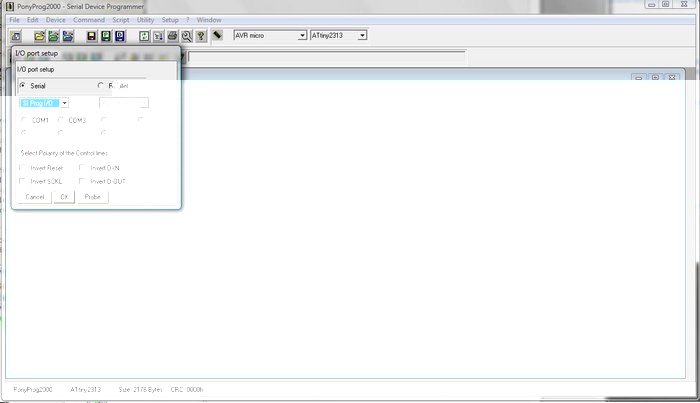The height and width of the screenshot is (403, 700).
Task: Click the help question mark icon
Action: point(200,35)
